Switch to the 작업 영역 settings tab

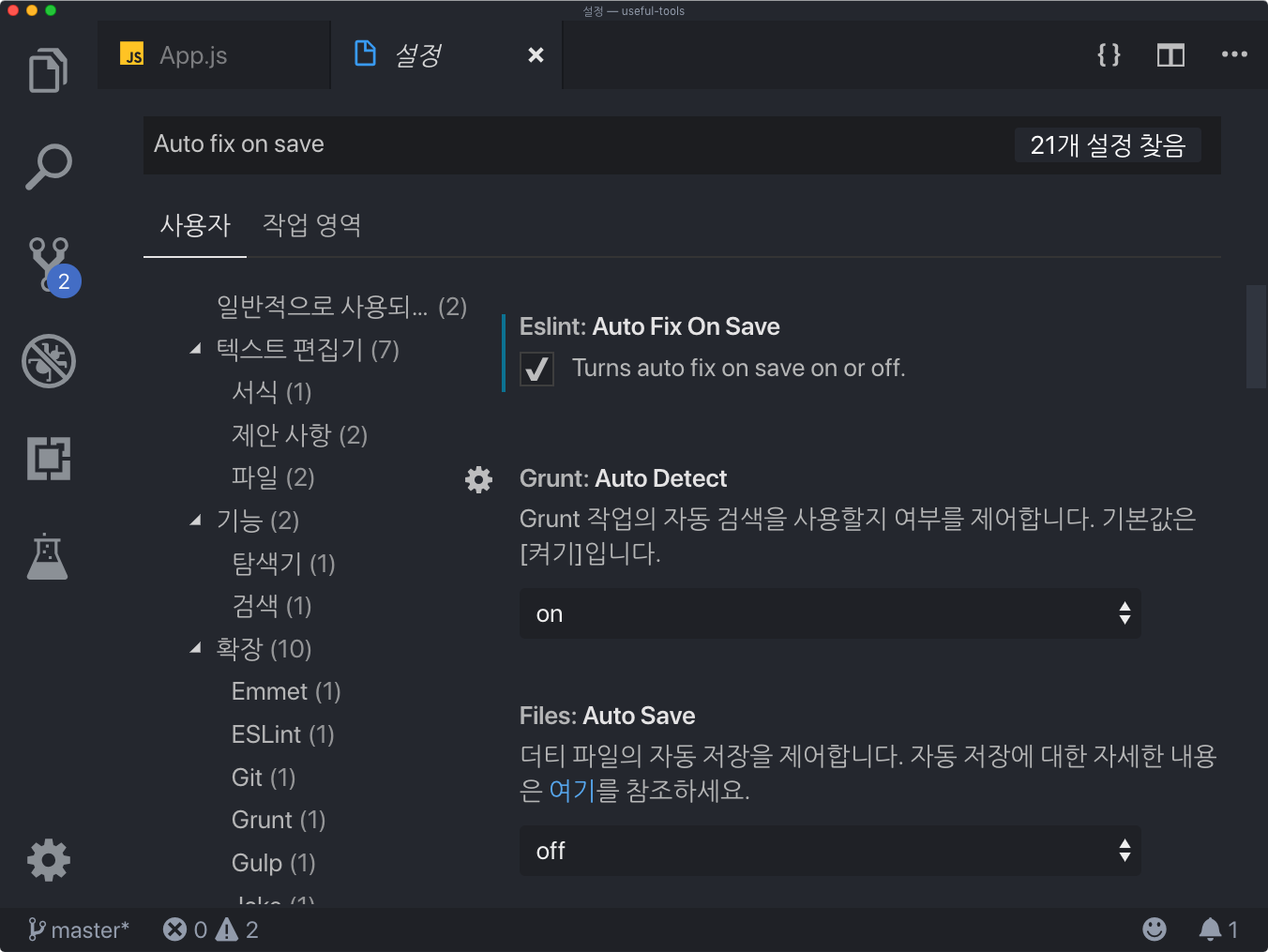click(x=311, y=225)
